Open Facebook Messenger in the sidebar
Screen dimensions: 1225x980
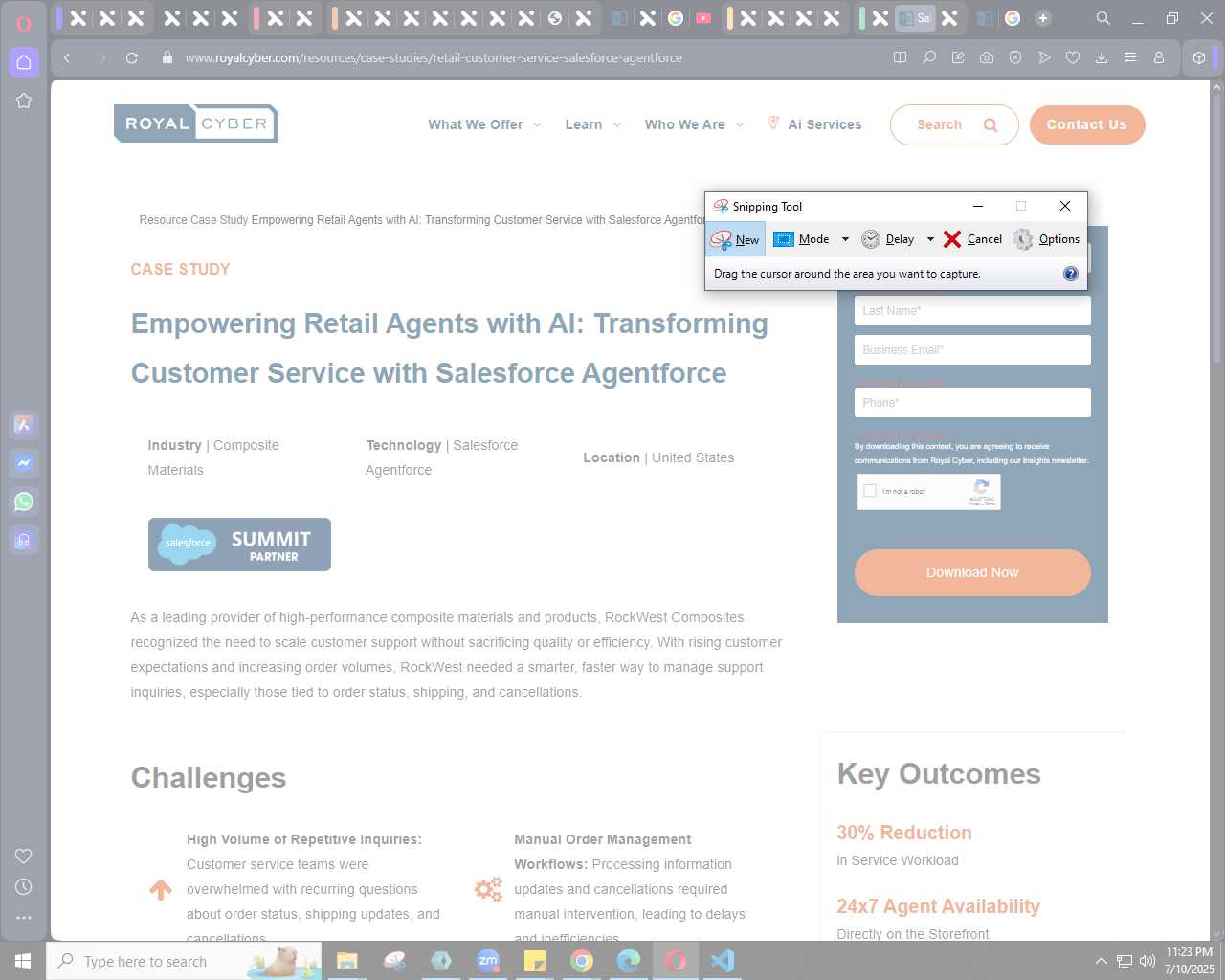[24, 463]
